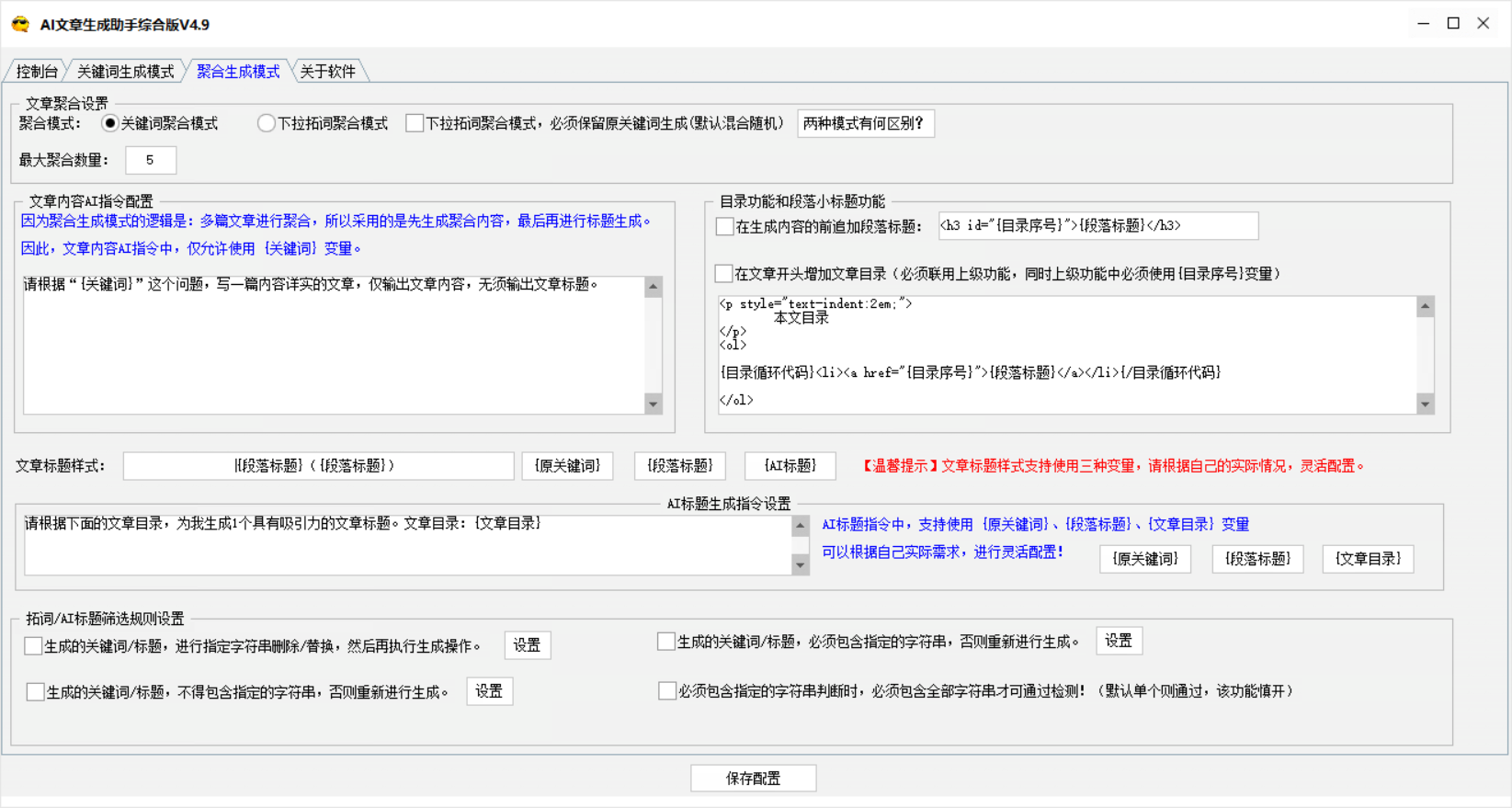
Task: Click up arrow of 目录 template scrollbar
Action: pyautogui.click(x=1426, y=306)
